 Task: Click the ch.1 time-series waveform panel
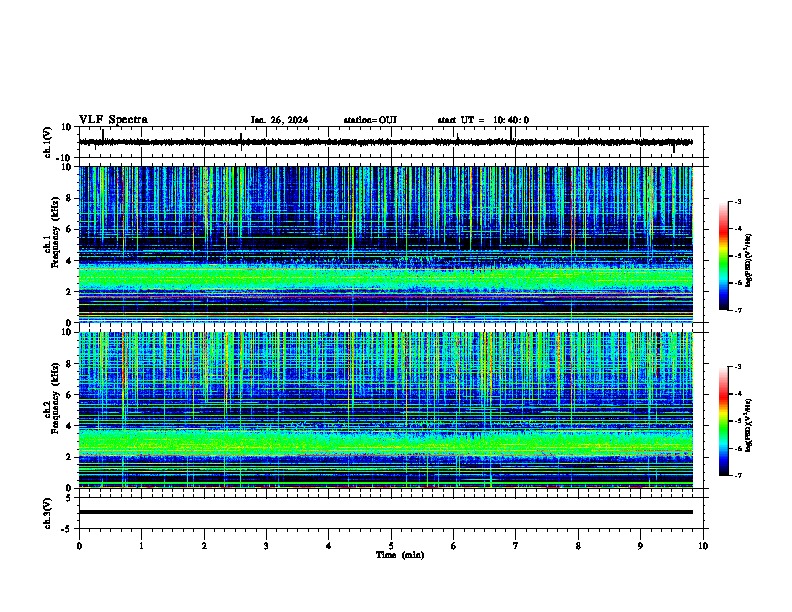pos(390,142)
